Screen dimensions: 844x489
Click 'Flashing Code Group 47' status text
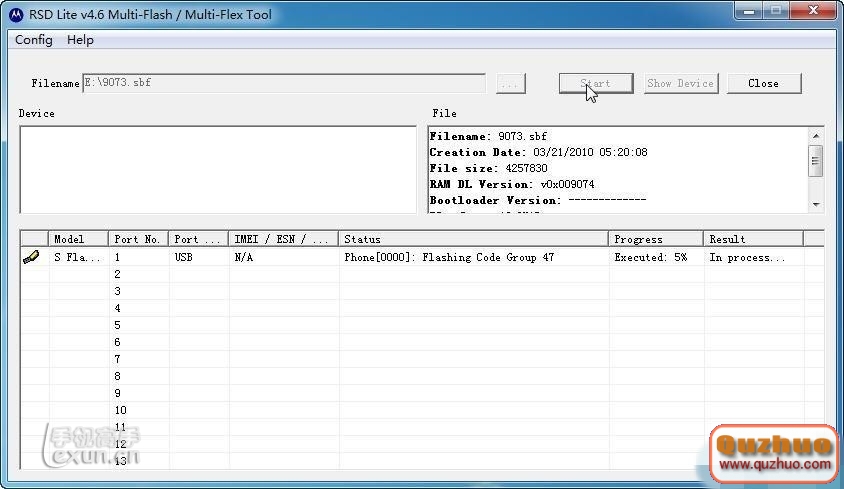click(488, 257)
